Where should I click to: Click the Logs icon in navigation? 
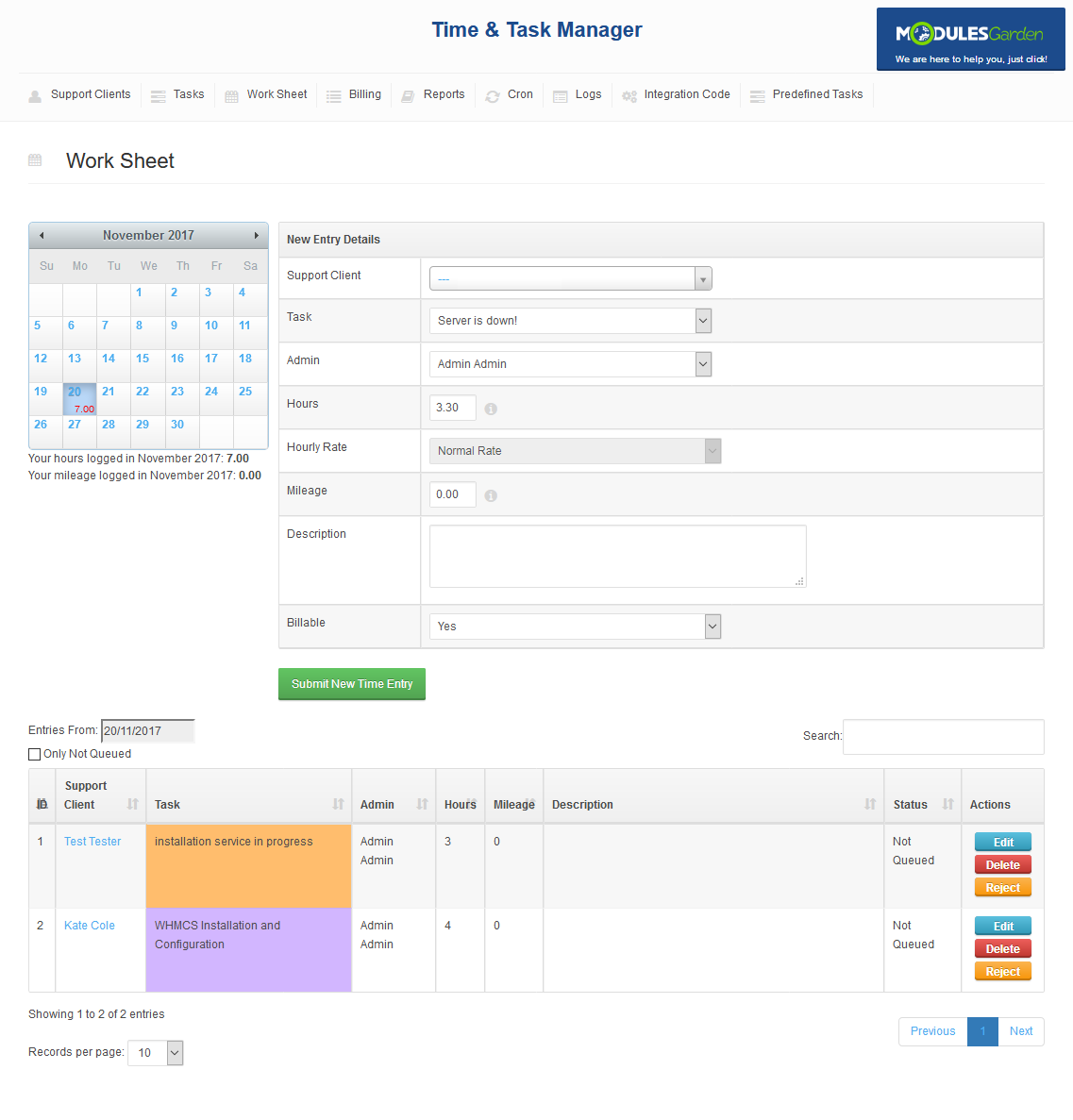(x=560, y=96)
